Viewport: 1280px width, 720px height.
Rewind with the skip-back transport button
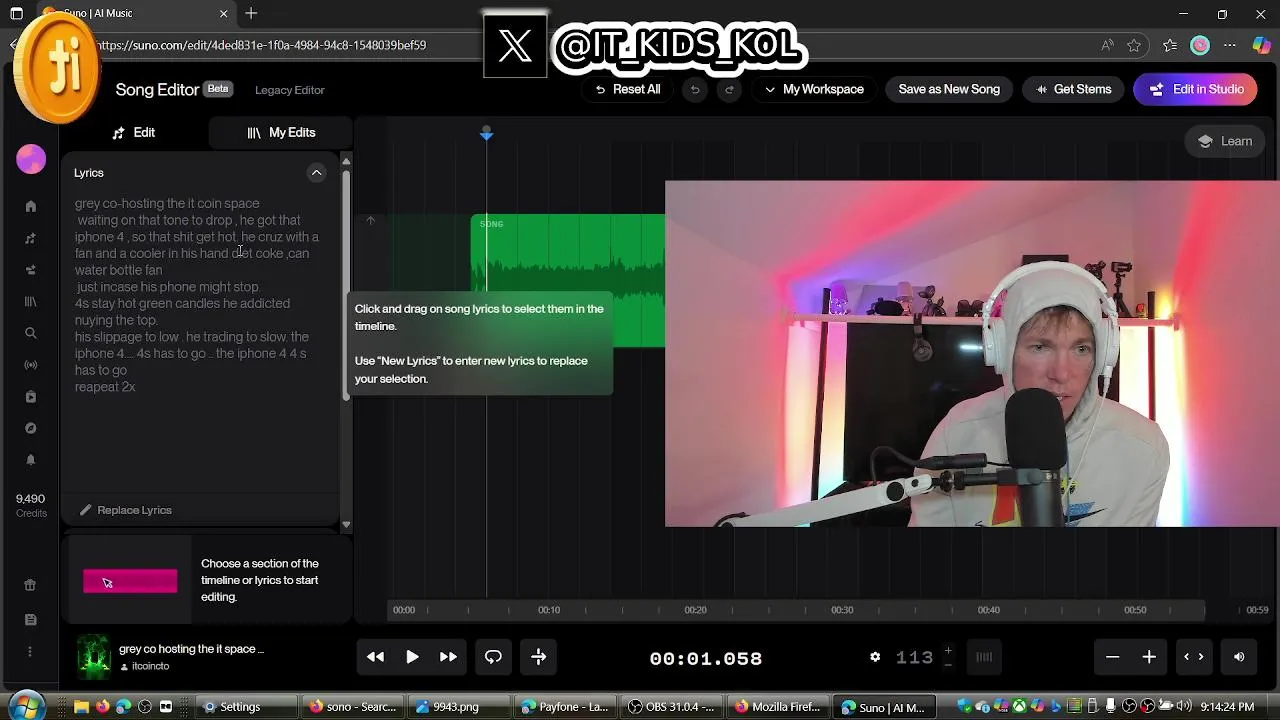pyautogui.click(x=375, y=657)
